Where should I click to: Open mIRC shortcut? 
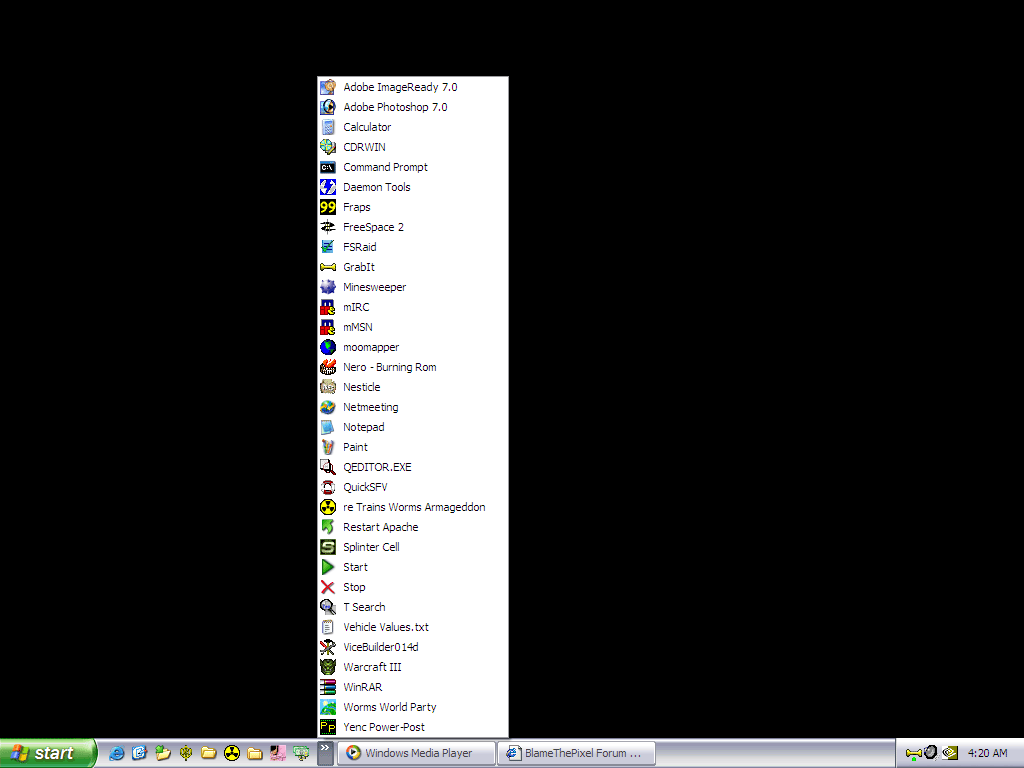(x=413, y=307)
